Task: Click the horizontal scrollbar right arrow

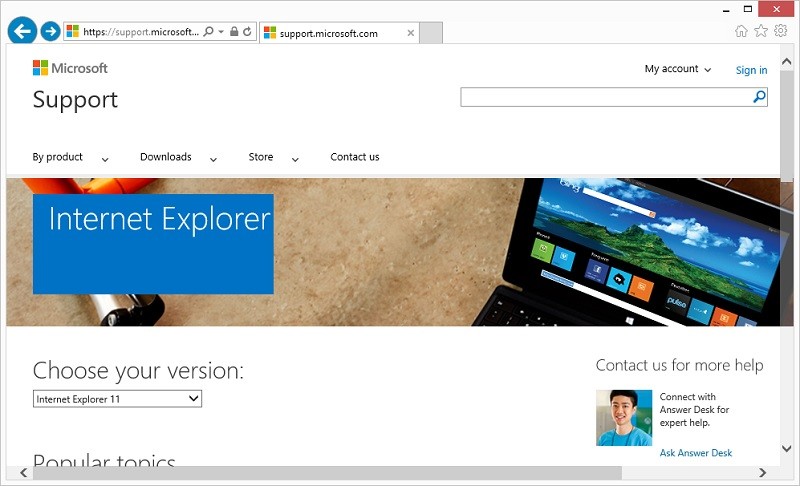Action: point(762,473)
